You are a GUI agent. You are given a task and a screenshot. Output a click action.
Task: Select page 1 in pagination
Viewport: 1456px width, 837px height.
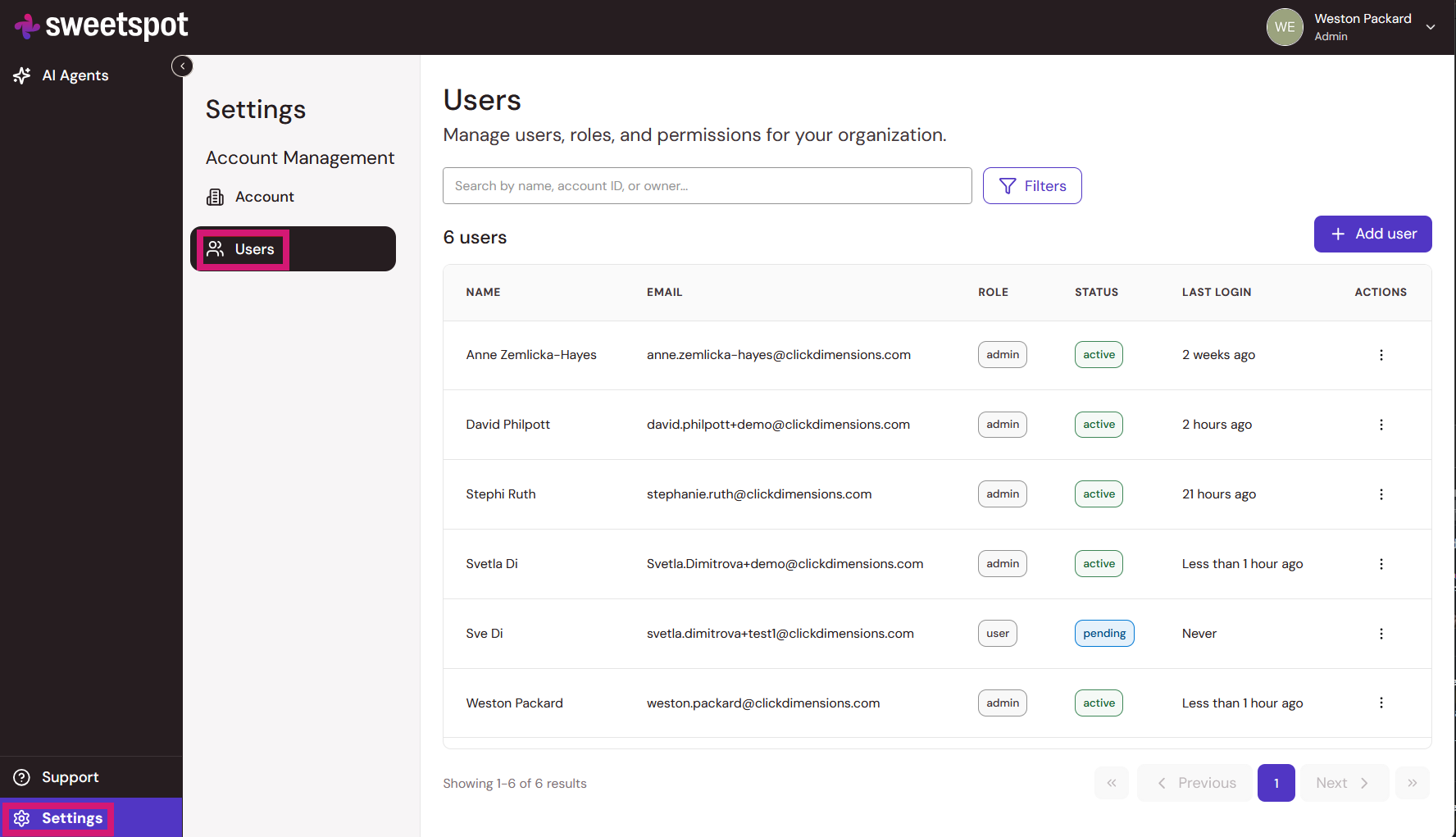pos(1276,783)
